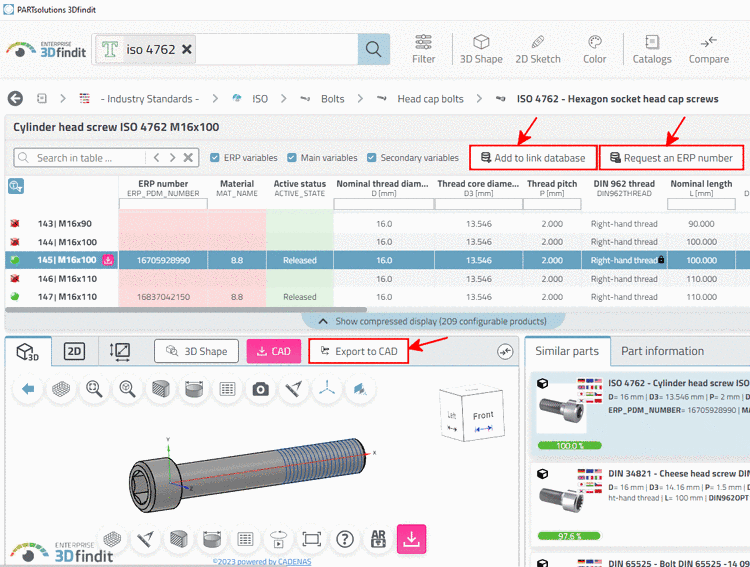Navigate to Bolts breadcrumb
This screenshot has width=750, height=567.
(x=332, y=99)
